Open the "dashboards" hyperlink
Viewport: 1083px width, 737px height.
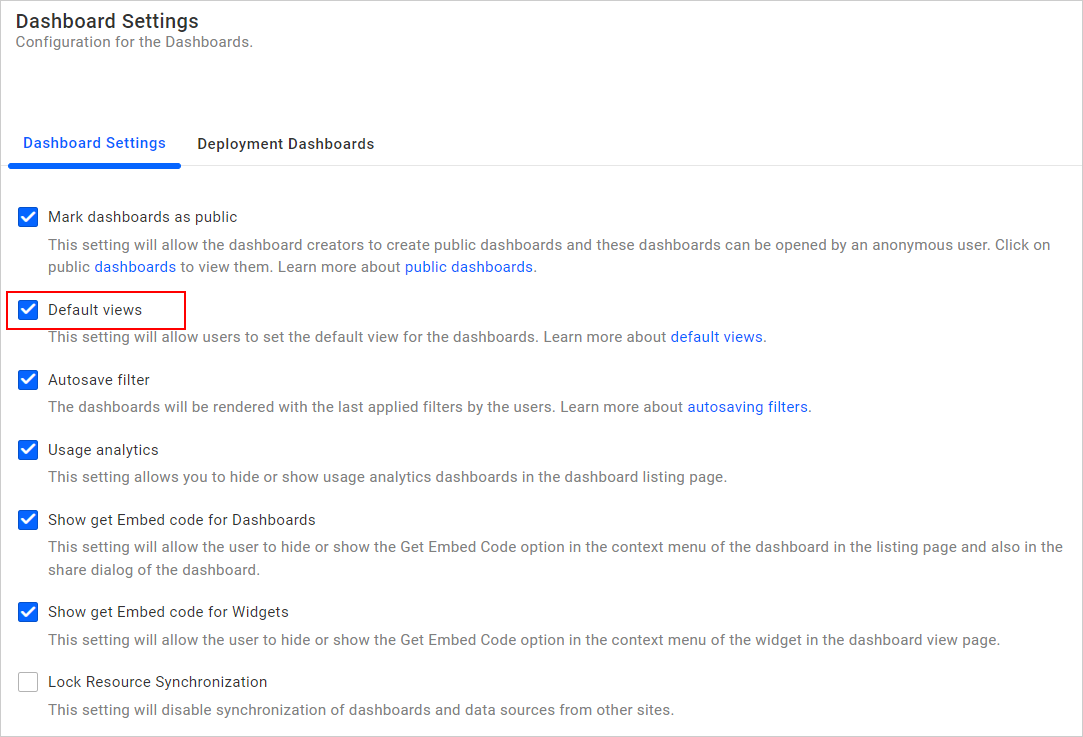coord(135,267)
